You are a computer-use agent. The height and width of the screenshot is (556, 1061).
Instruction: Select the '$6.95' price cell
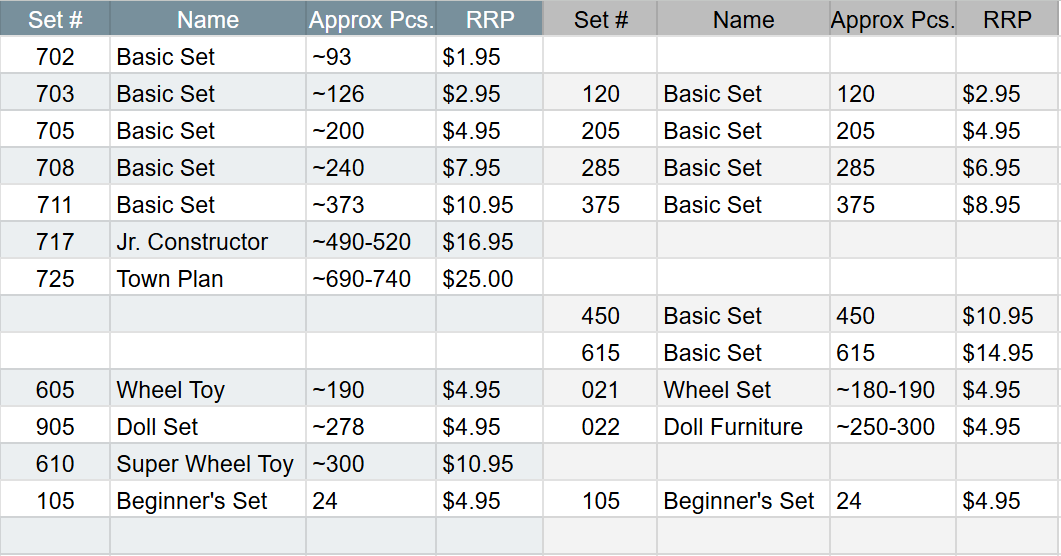1008,168
